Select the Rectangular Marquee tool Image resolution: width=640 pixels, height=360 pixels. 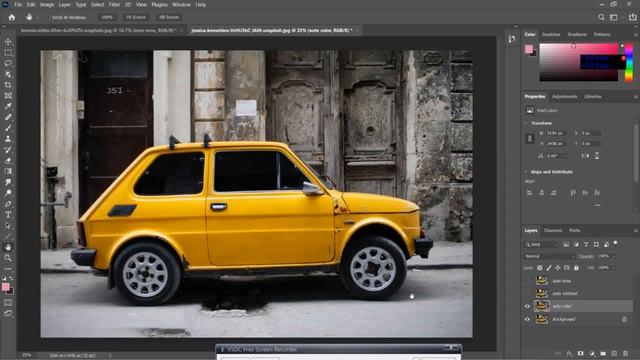click(x=8, y=53)
